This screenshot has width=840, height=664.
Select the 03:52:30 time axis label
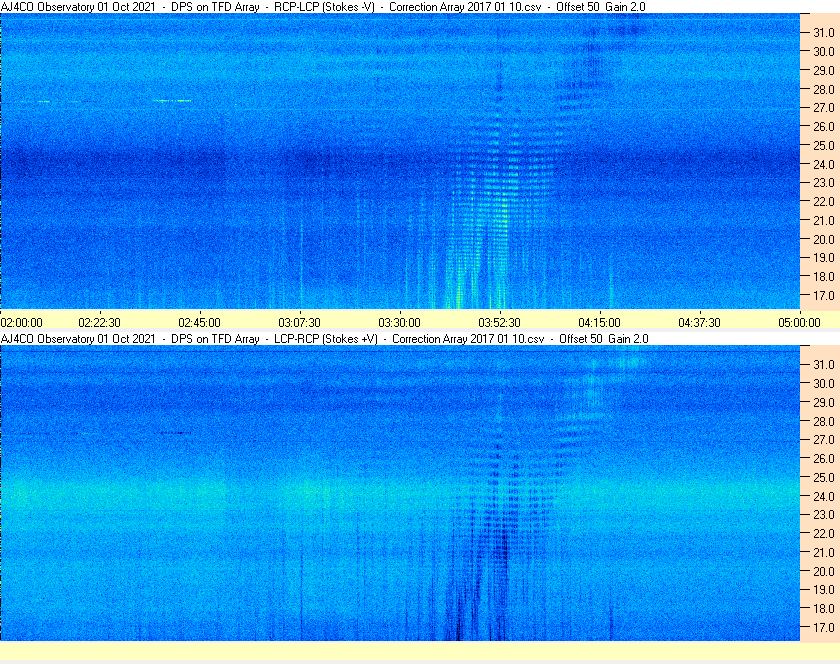pos(499,323)
